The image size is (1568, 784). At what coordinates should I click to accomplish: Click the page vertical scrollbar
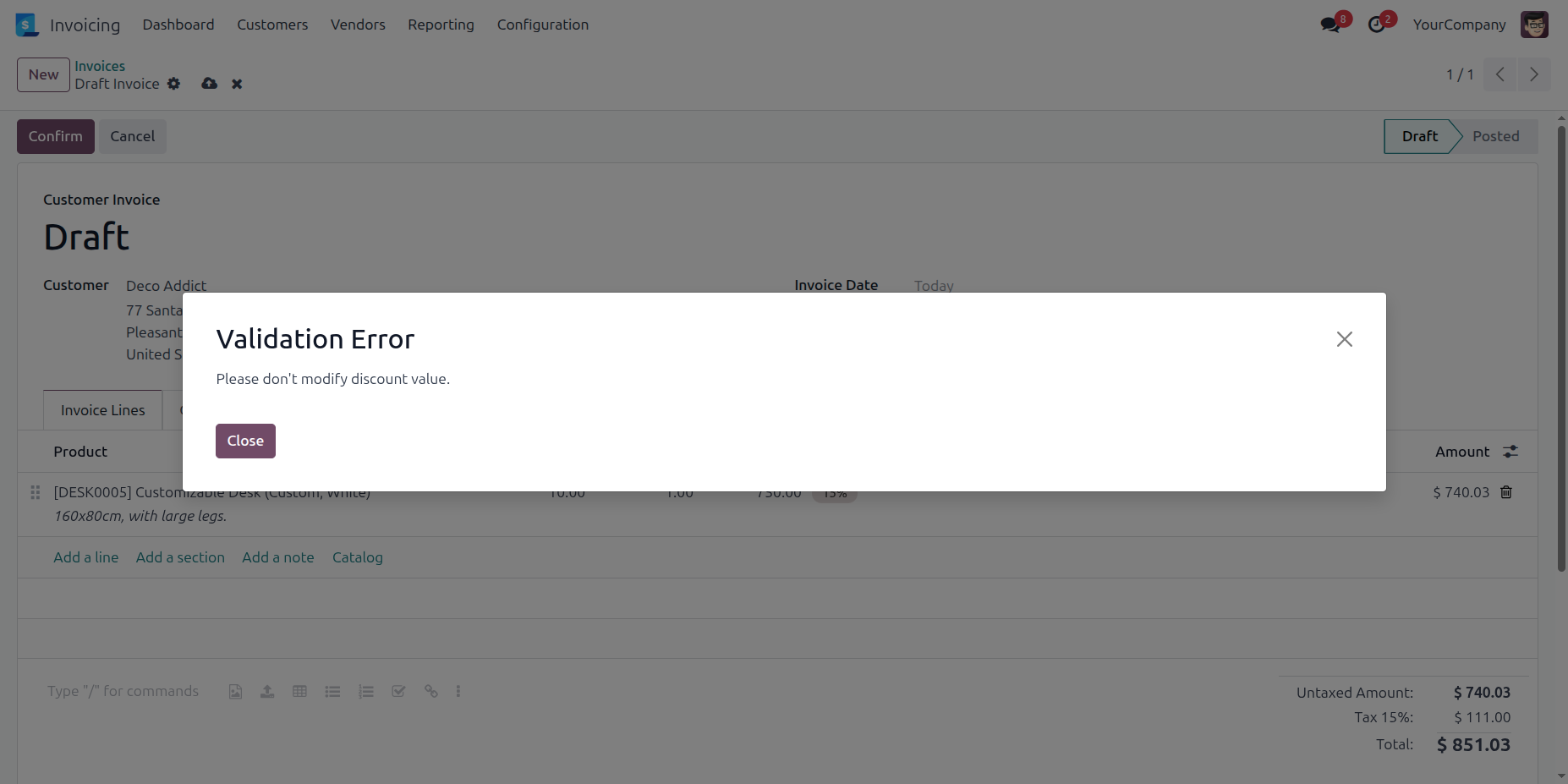point(1561,348)
